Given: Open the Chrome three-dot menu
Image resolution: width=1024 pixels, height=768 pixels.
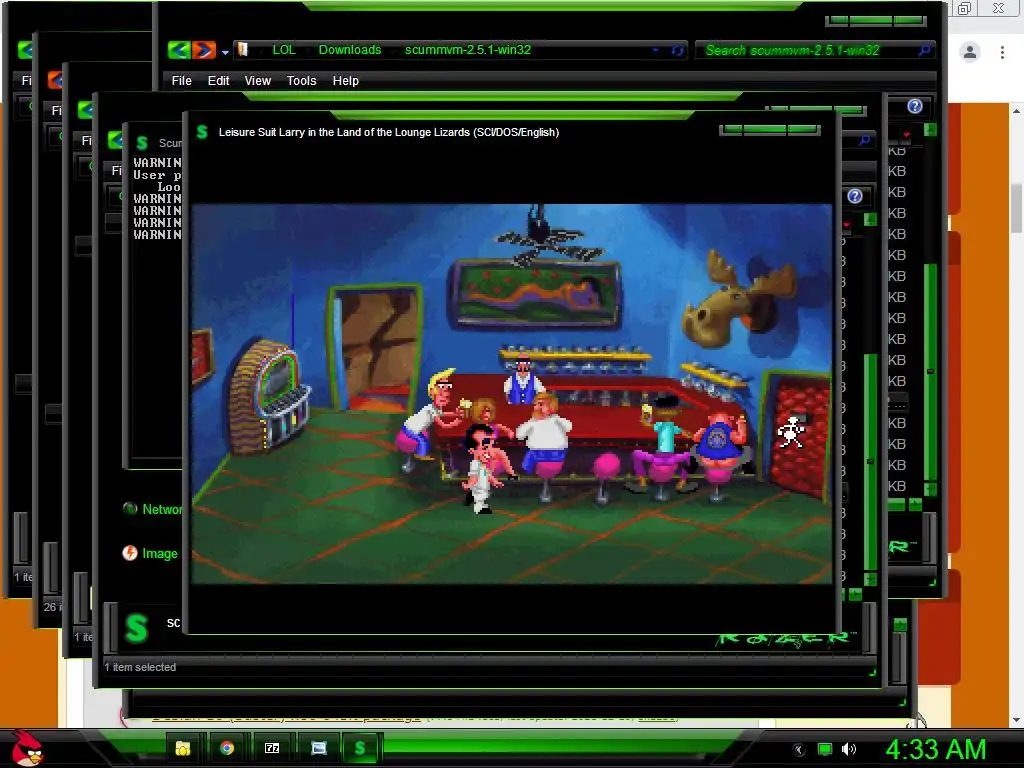Looking at the screenshot, I should pyautogui.click(x=1002, y=52).
